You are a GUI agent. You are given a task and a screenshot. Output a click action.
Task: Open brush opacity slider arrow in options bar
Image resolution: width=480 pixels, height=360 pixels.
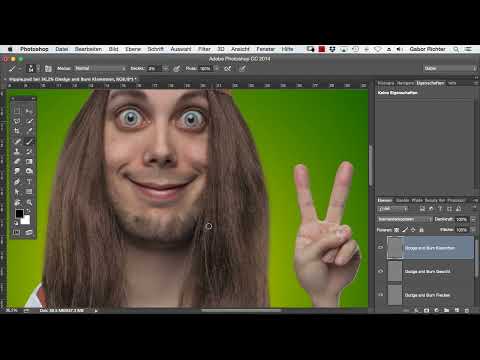pyautogui.click(x=165, y=68)
